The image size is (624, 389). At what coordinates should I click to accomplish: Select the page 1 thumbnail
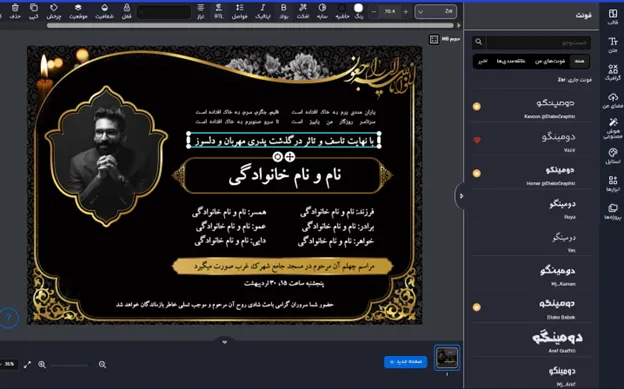447,358
